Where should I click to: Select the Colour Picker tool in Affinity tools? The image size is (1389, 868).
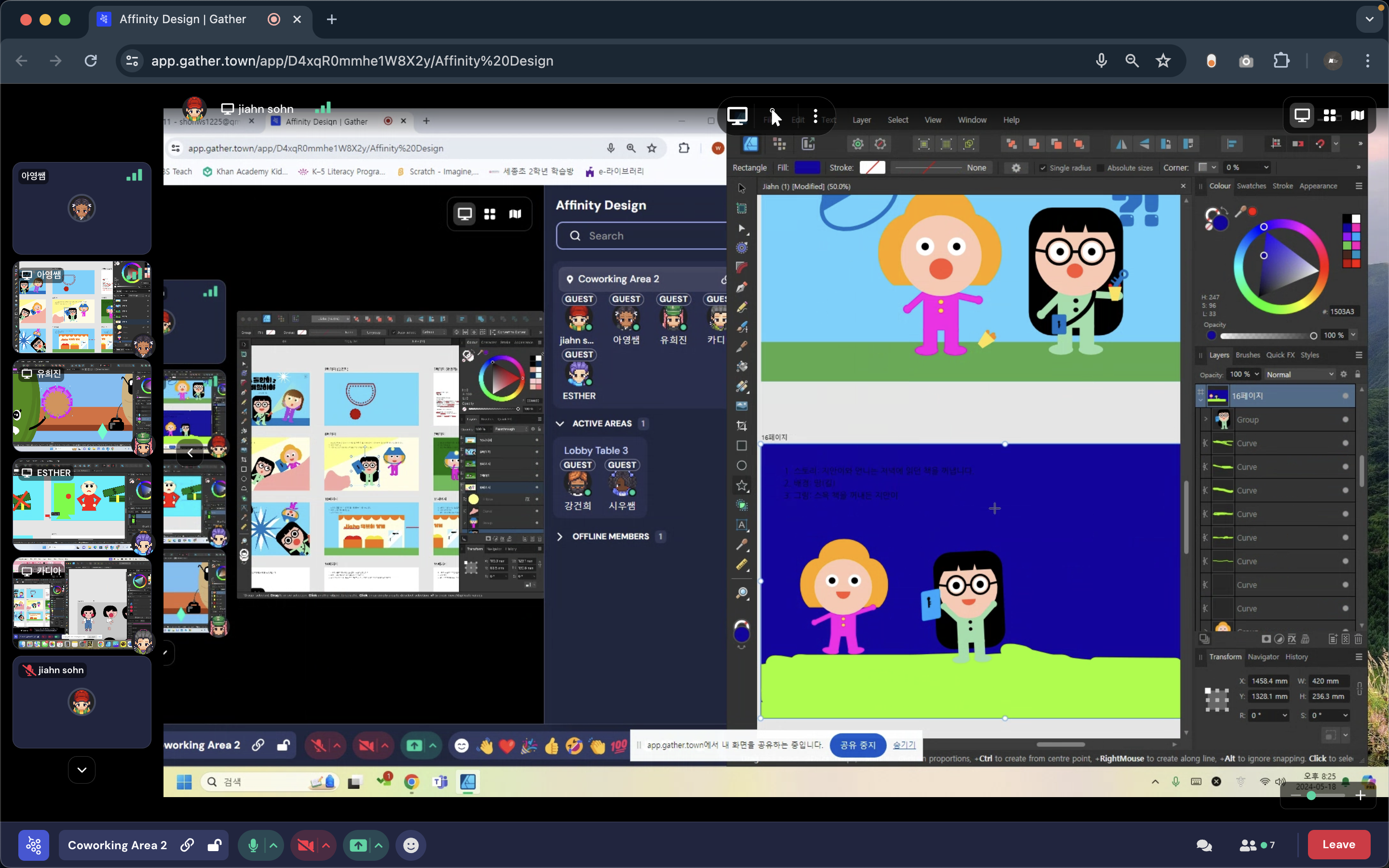(x=742, y=545)
